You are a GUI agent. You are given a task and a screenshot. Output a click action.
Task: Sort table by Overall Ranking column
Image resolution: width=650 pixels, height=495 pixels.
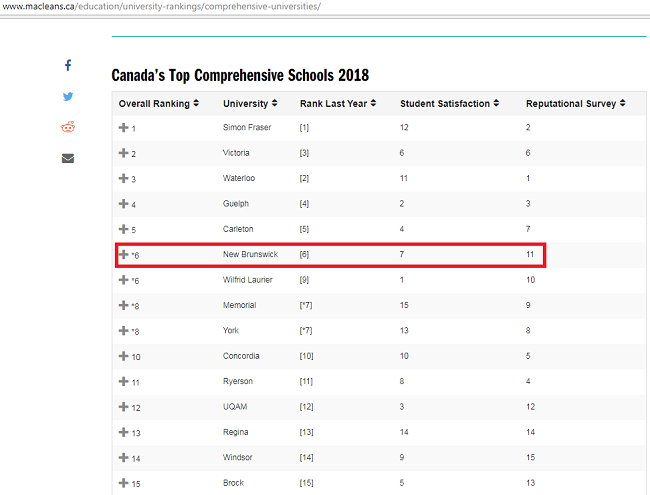coord(158,103)
